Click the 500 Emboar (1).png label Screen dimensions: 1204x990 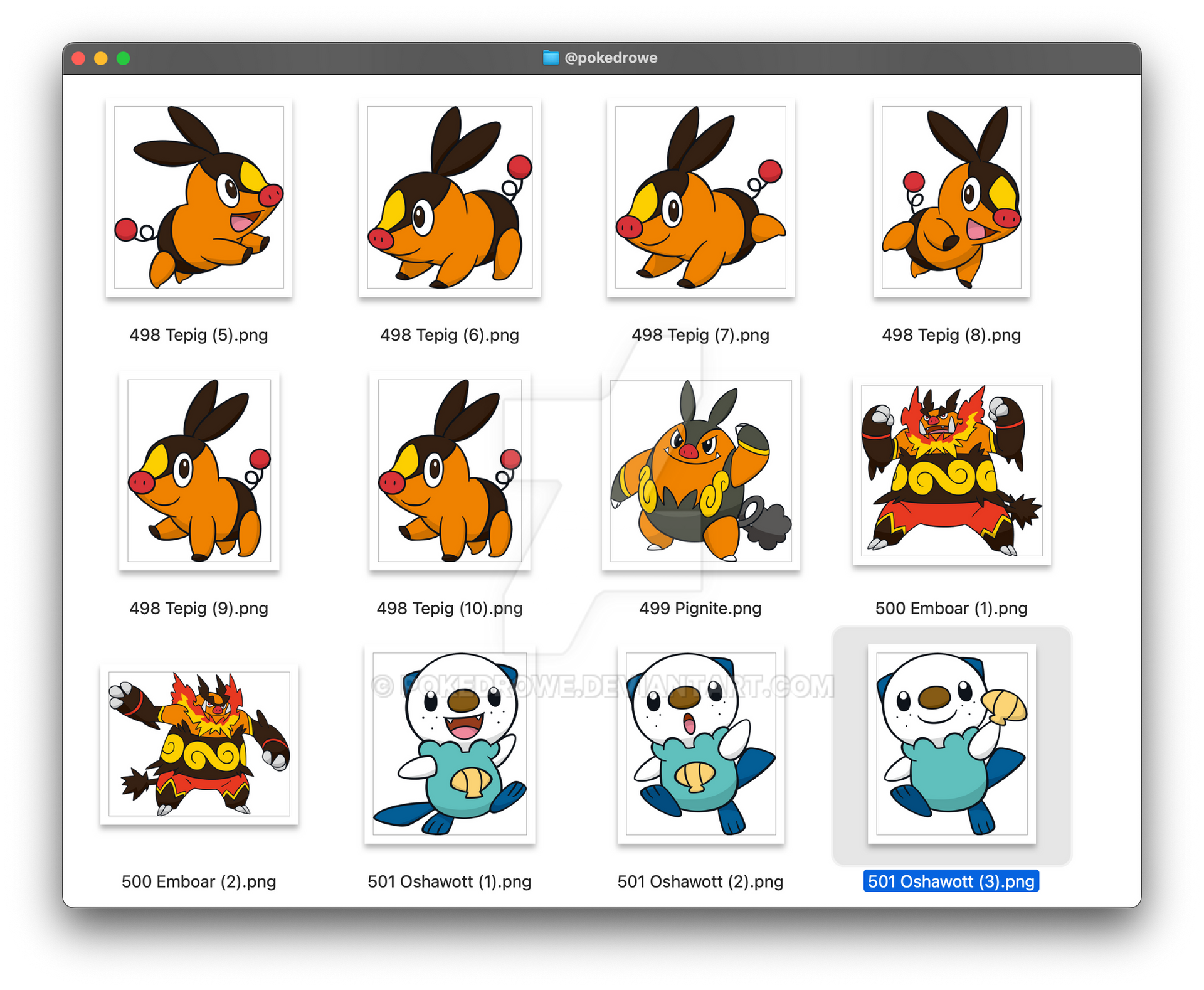(951, 609)
